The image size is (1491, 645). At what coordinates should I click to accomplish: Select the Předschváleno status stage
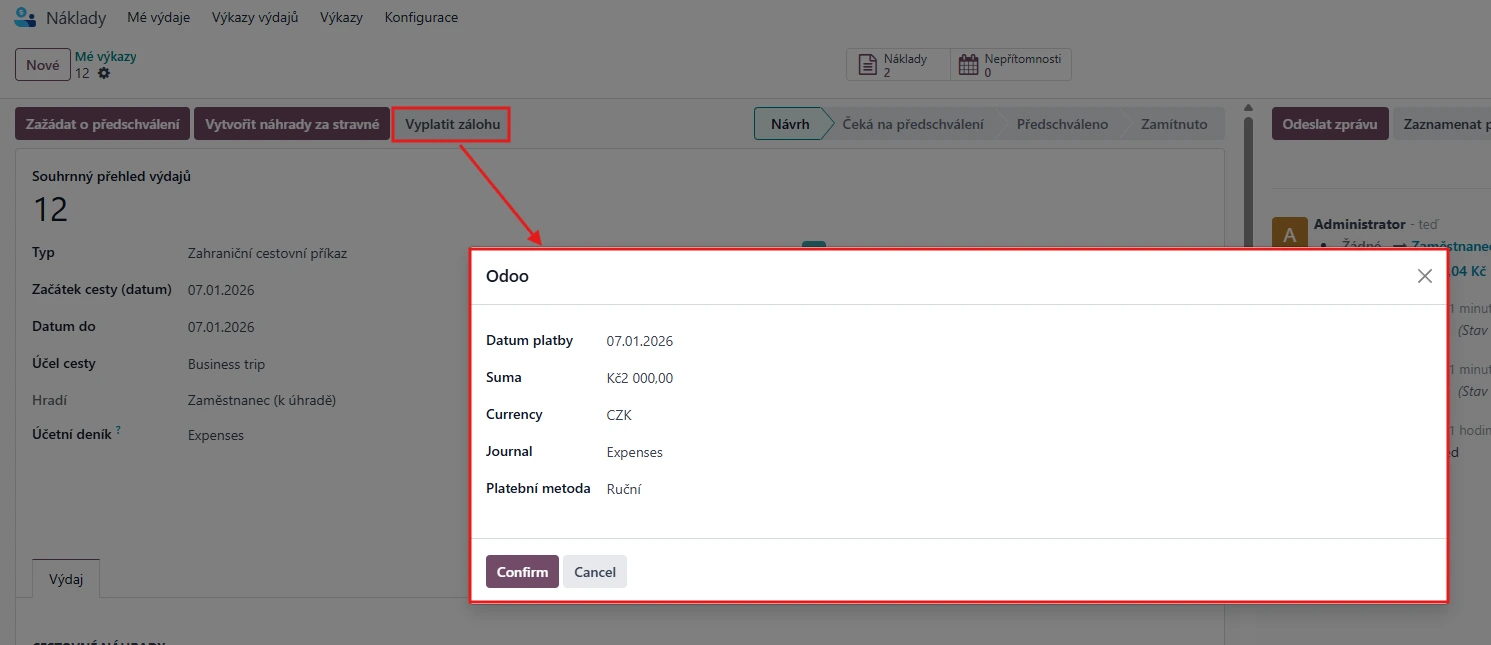[1062, 125]
